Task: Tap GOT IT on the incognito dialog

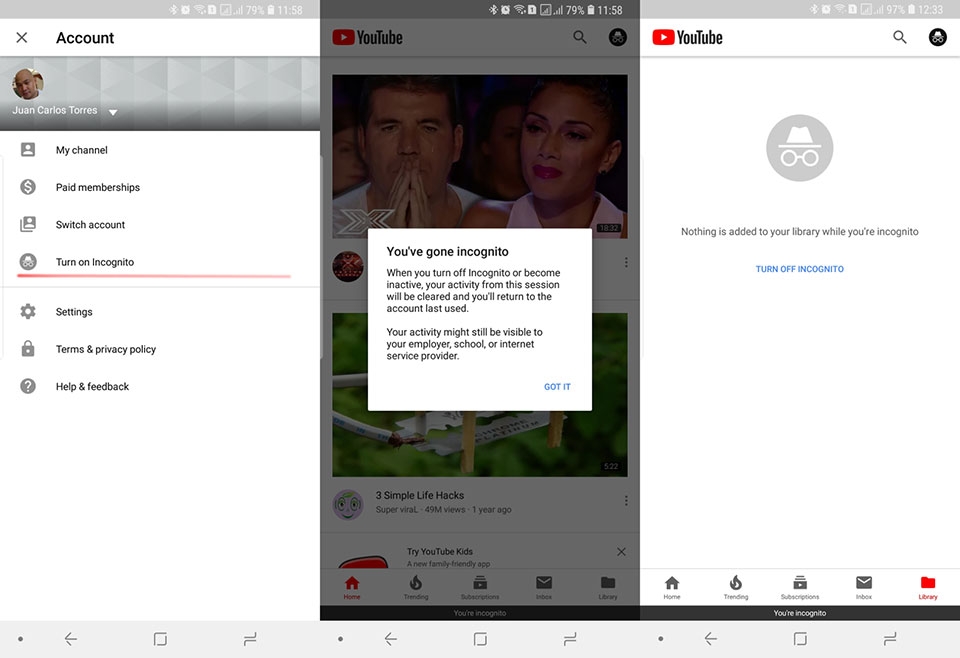Action: pyautogui.click(x=557, y=388)
